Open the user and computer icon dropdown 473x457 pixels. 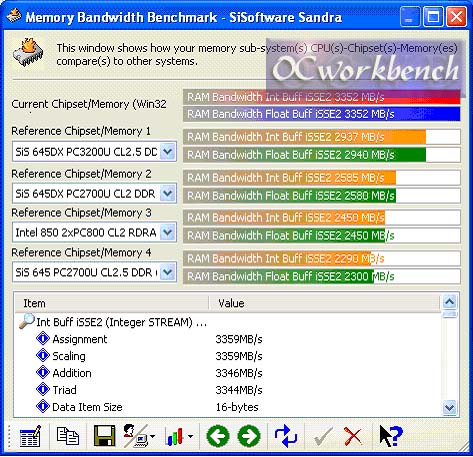click(152, 436)
